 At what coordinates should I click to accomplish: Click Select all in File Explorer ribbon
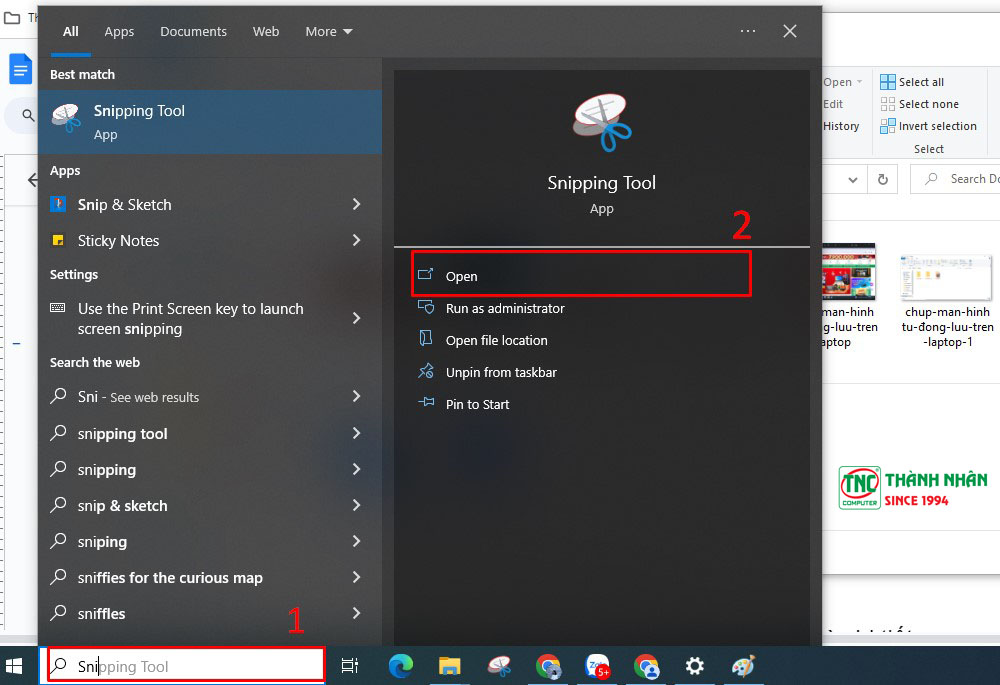click(x=912, y=82)
